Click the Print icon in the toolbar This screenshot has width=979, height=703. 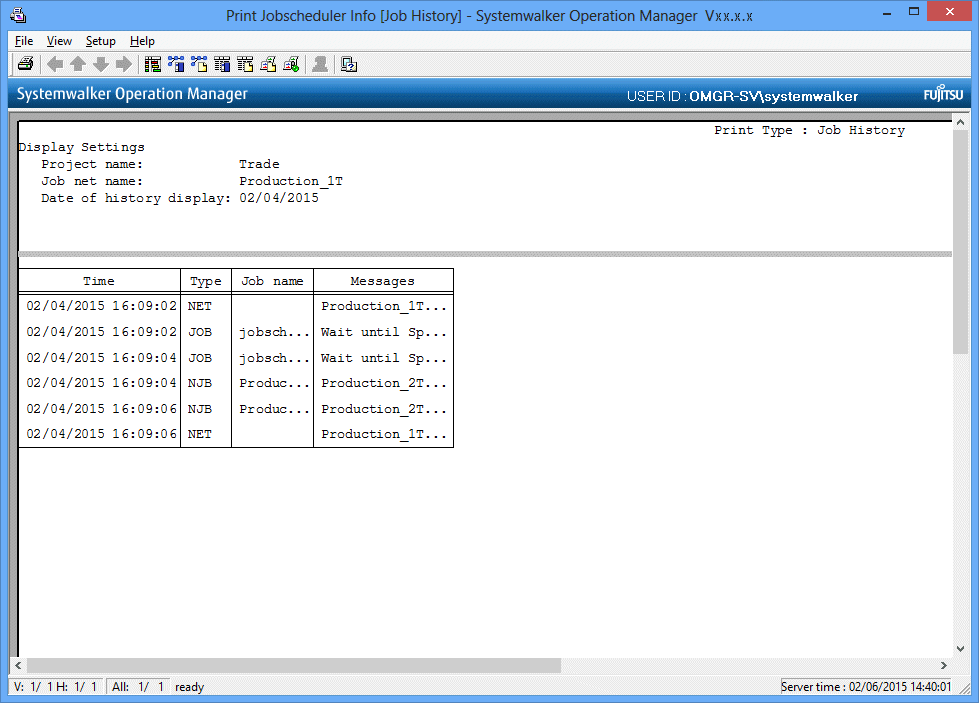point(26,65)
